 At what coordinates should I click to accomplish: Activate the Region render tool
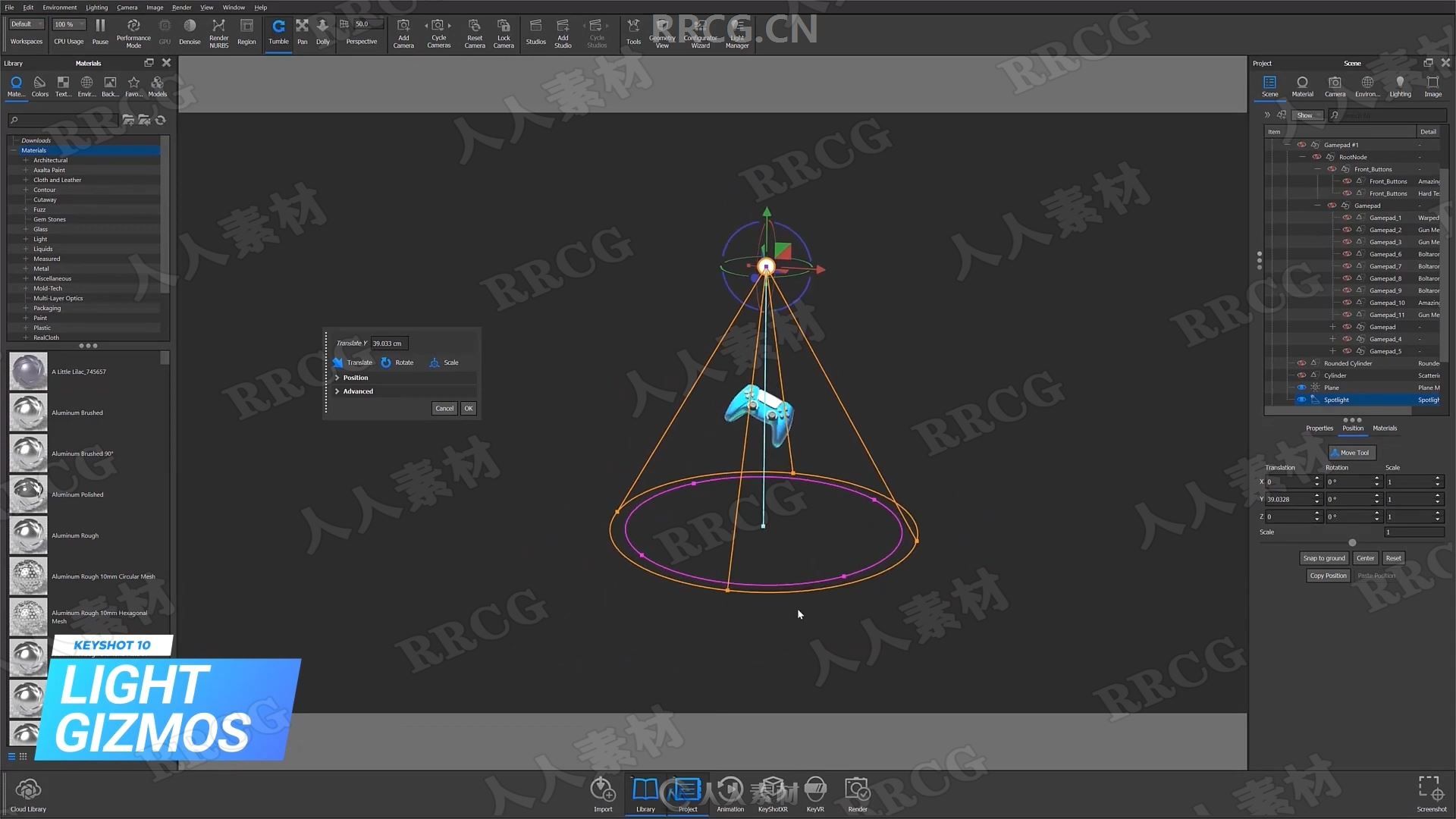coord(246,32)
